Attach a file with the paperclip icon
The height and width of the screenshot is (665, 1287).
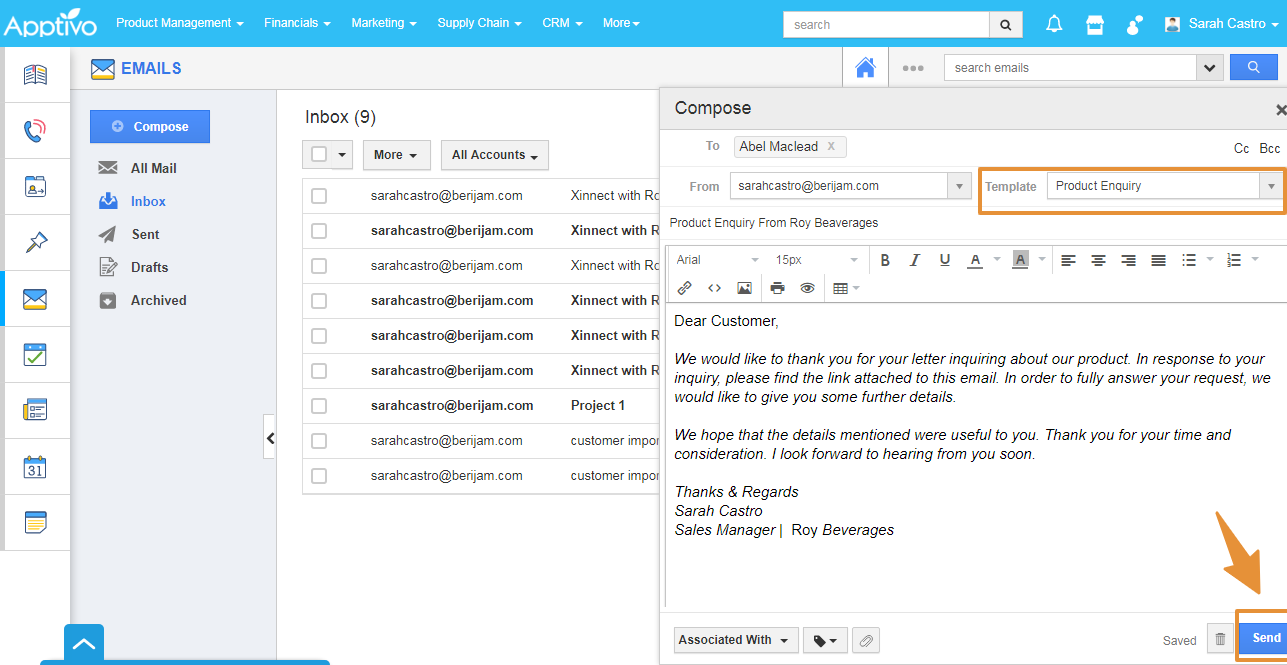(865, 640)
